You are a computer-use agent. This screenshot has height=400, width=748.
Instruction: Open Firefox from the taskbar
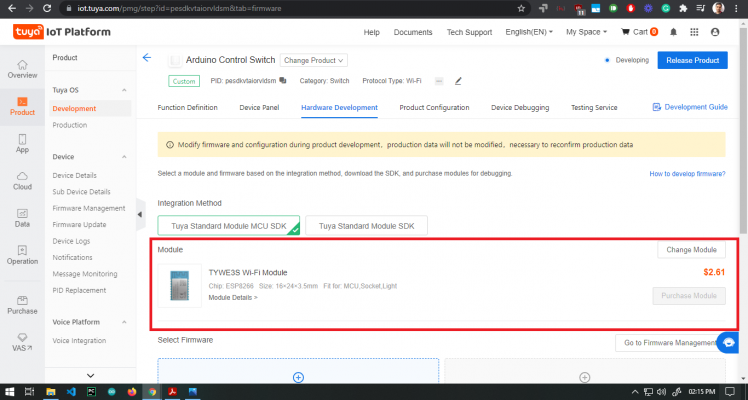[132, 392]
